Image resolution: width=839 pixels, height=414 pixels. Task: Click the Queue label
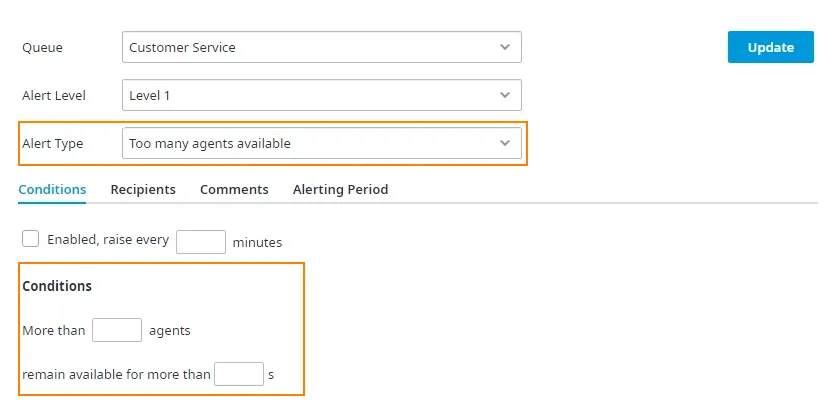[42, 48]
